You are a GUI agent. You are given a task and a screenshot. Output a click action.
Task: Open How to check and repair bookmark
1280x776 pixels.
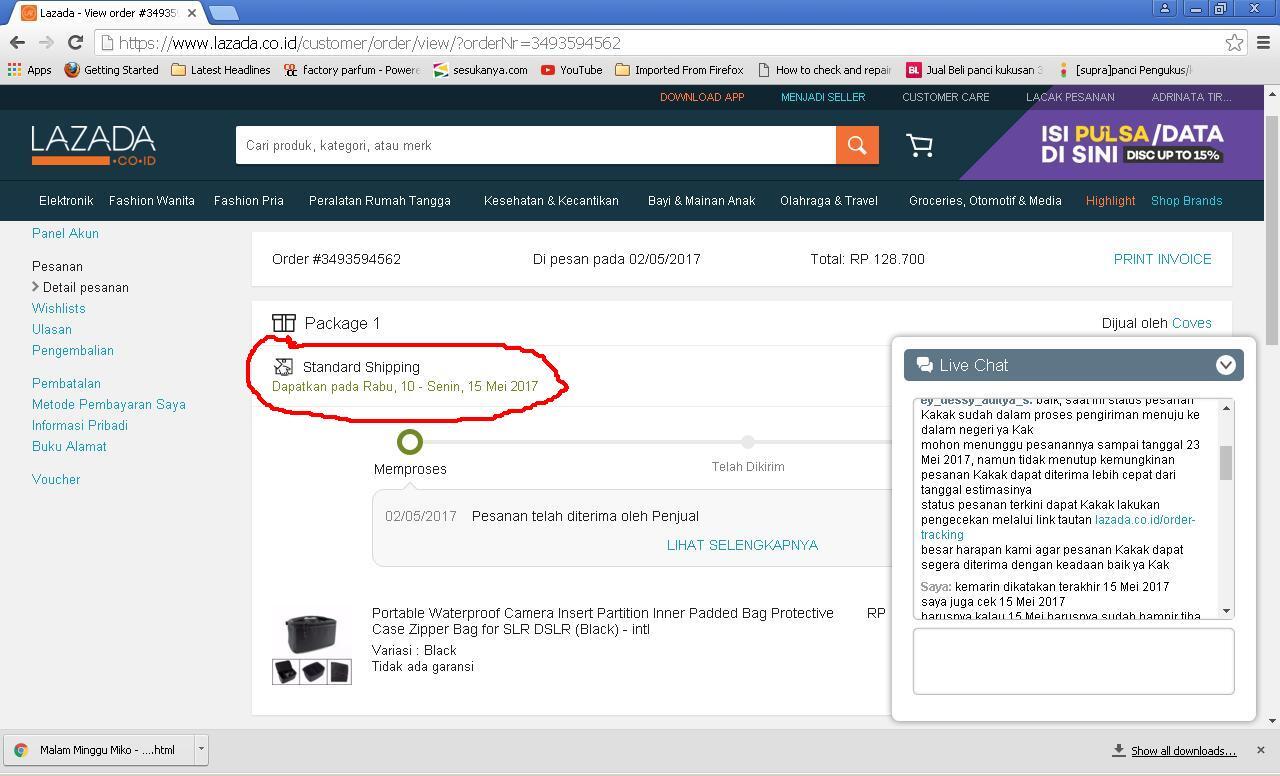[x=824, y=70]
